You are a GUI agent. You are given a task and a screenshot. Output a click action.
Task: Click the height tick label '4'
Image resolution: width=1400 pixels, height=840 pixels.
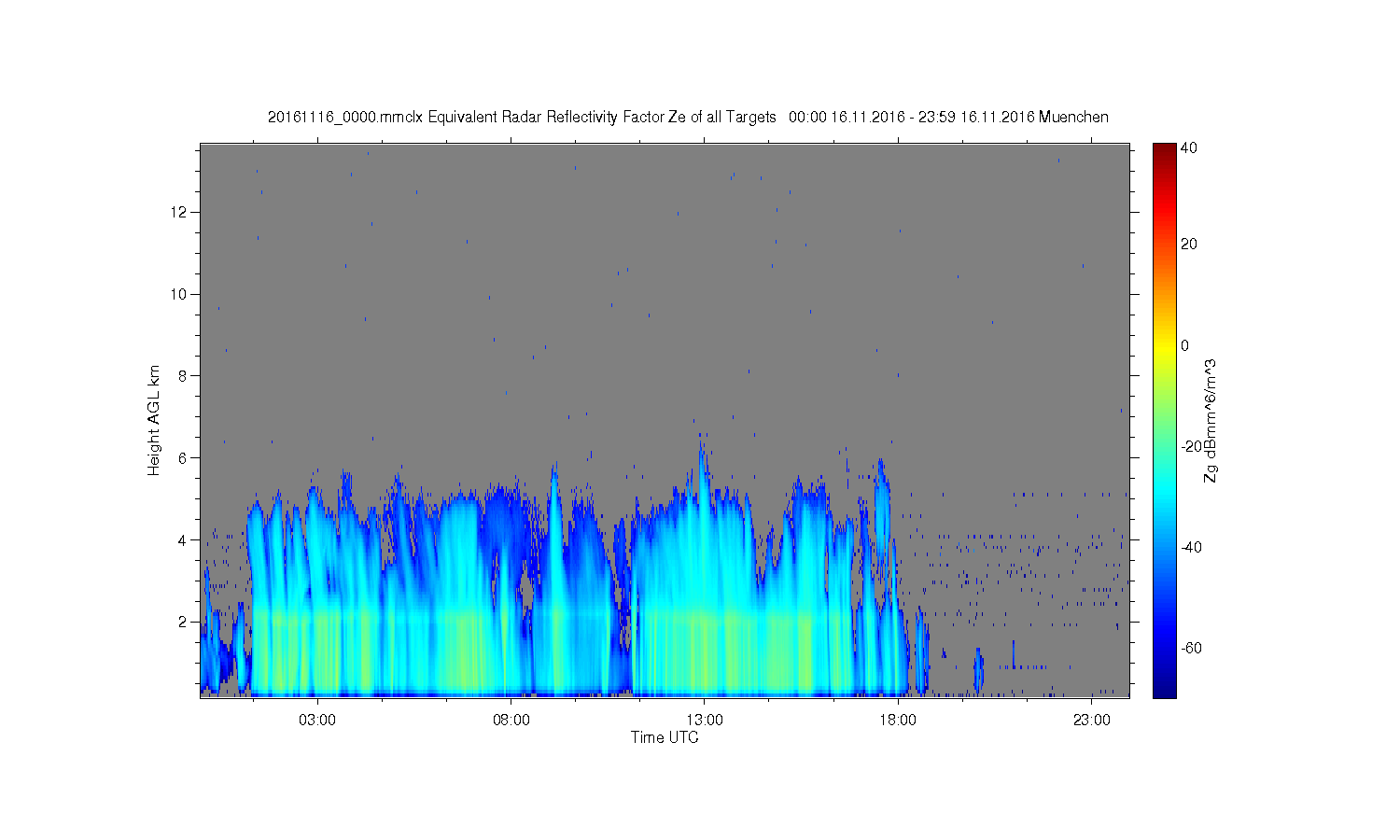click(184, 539)
